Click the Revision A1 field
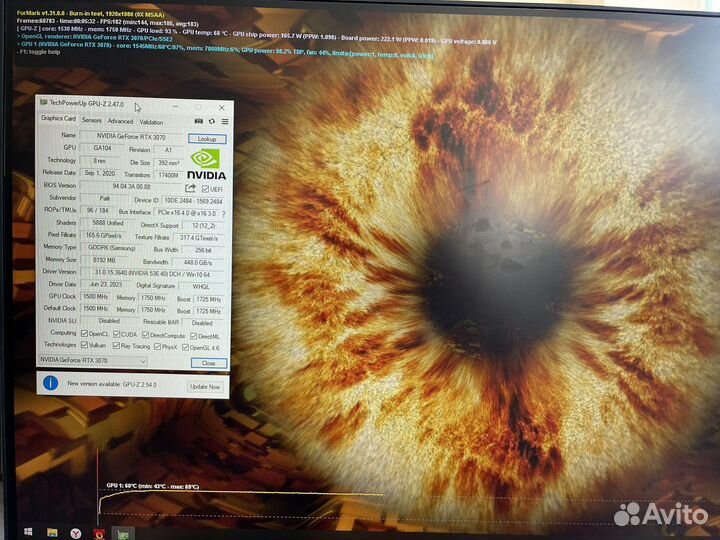 click(x=168, y=150)
